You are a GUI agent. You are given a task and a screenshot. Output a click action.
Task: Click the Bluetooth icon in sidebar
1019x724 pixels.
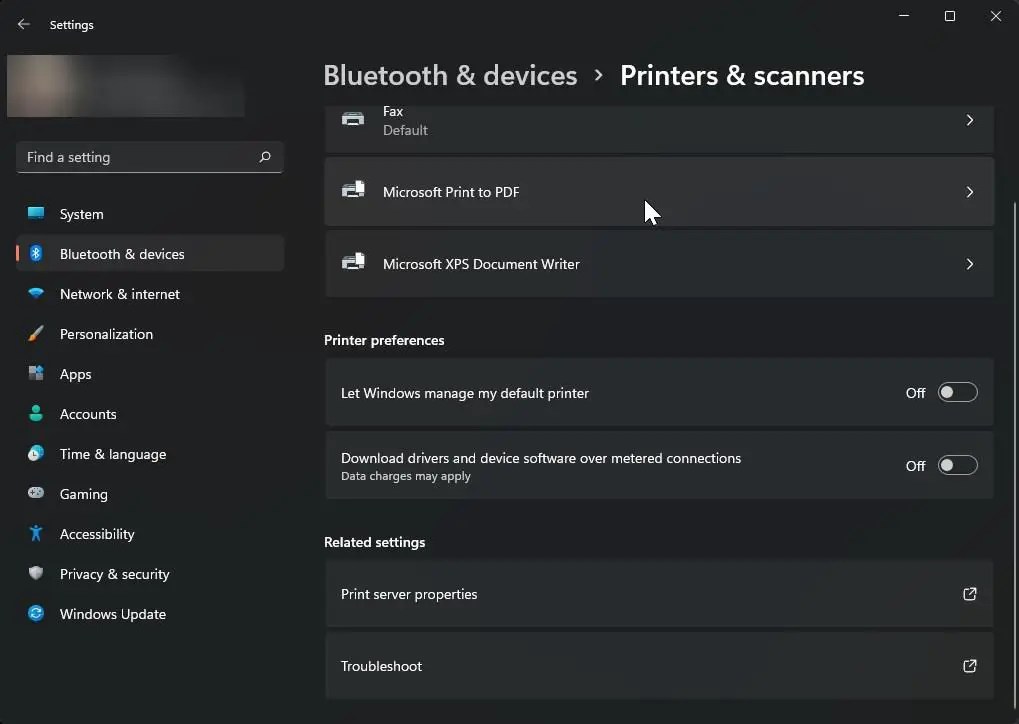(36, 253)
